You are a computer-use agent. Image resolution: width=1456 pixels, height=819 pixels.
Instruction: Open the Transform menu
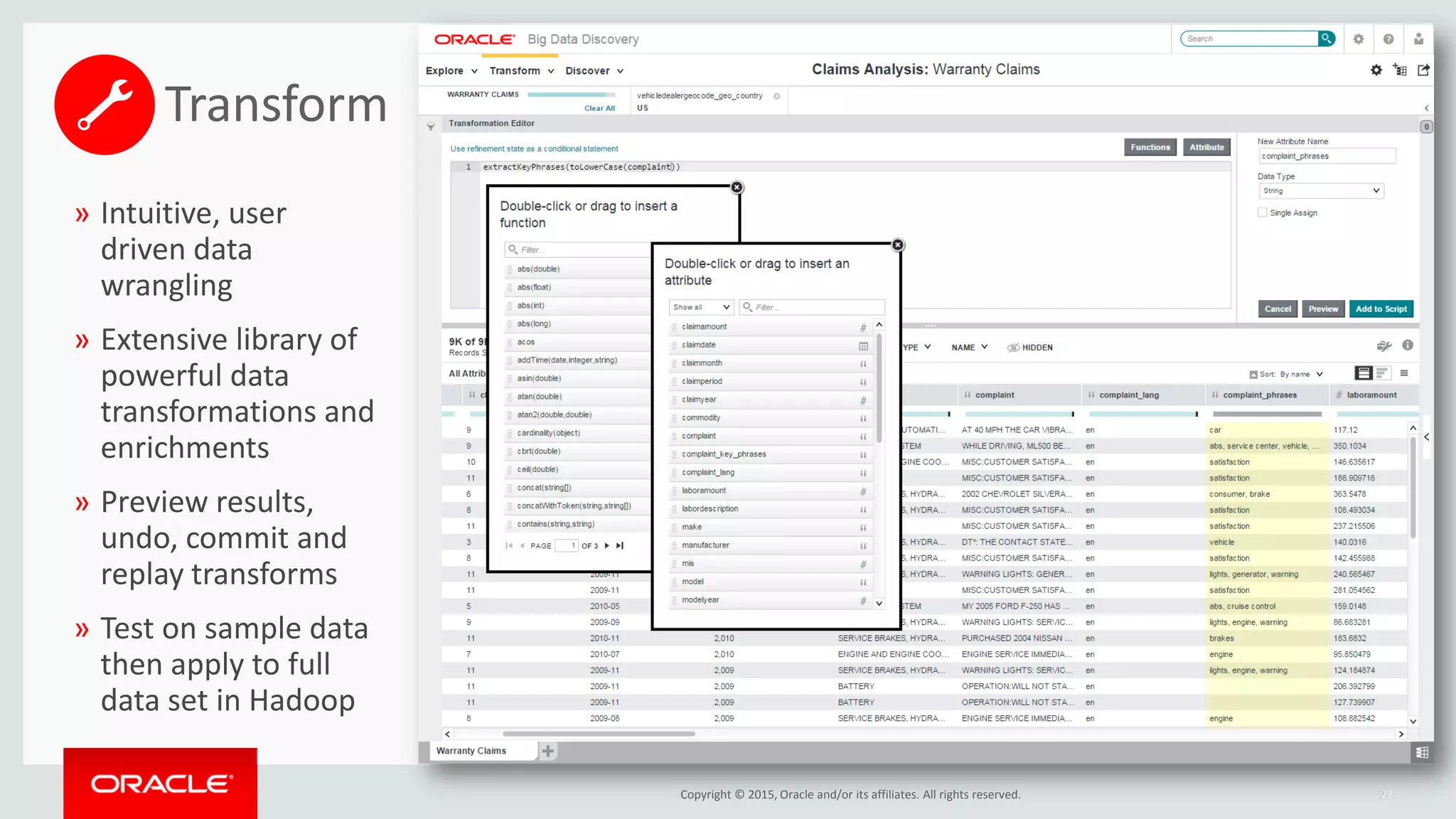tap(522, 71)
